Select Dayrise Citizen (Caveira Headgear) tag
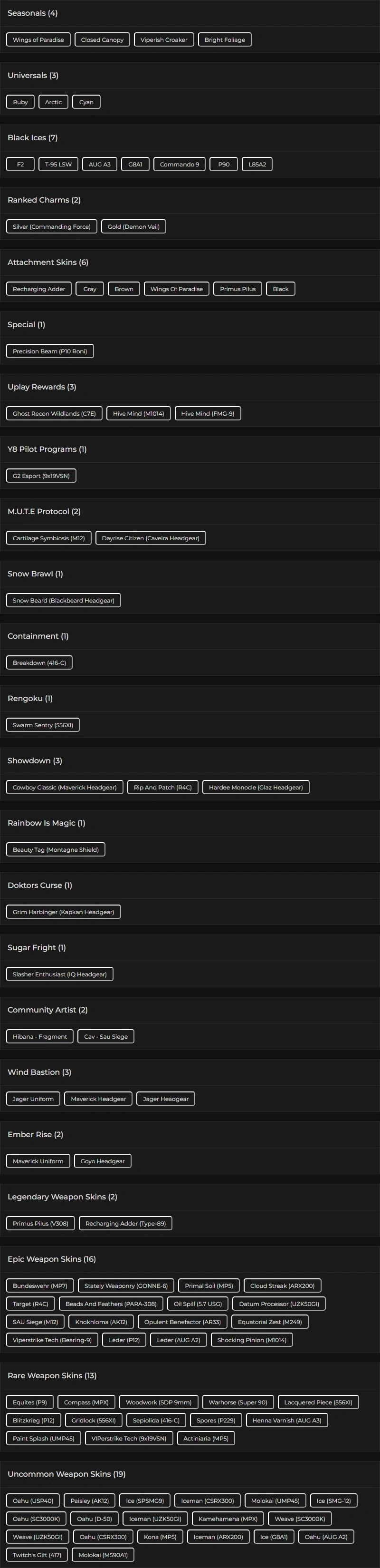380x1568 pixels. pos(150,538)
